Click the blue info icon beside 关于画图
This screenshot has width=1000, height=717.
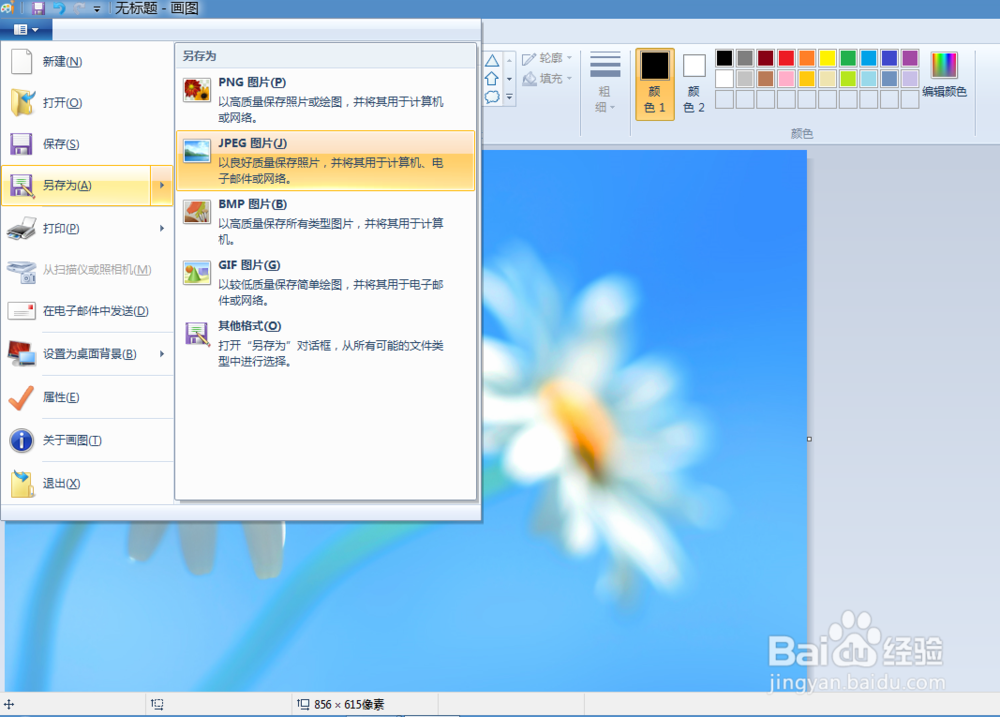pos(22,440)
